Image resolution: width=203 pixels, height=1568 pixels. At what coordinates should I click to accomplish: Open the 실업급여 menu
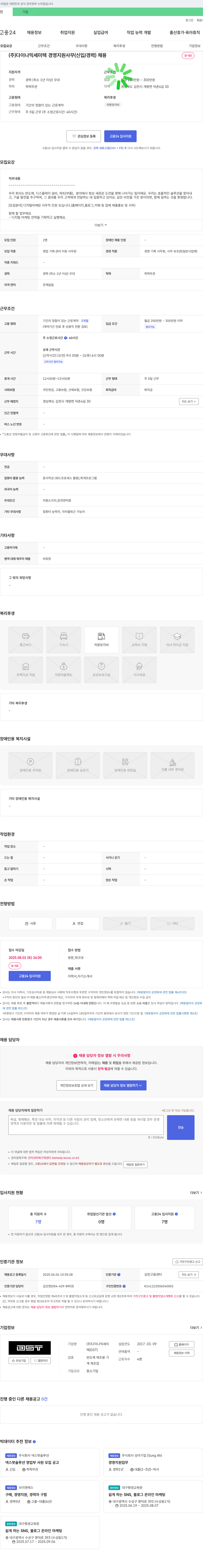click(101, 32)
